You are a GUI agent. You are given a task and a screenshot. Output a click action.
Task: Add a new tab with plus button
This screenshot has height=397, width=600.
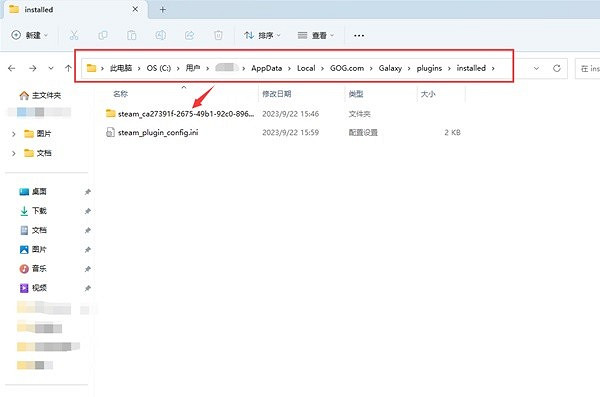[163, 10]
